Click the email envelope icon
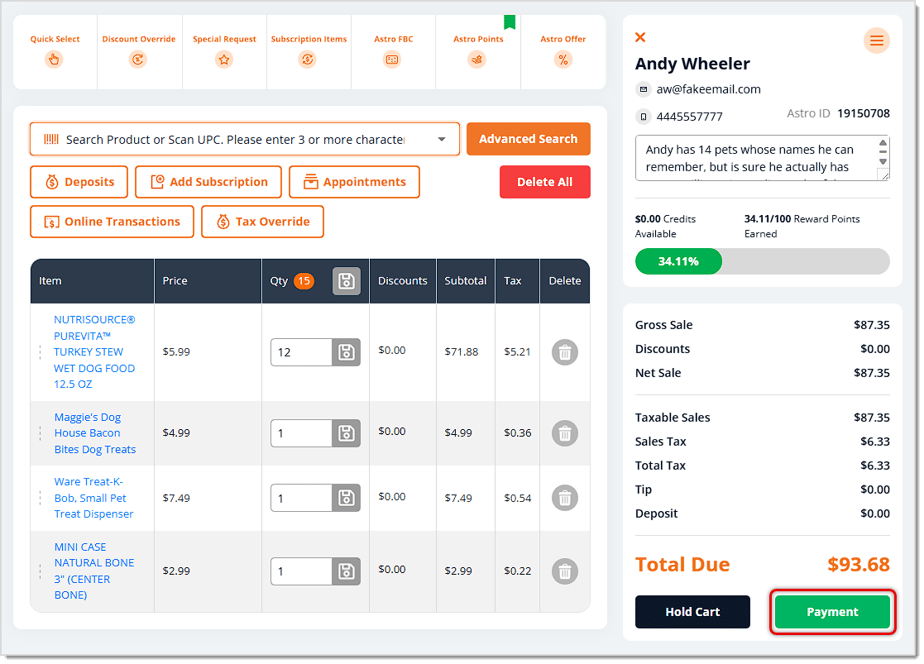Screen dimensions: 924x664 644,90
